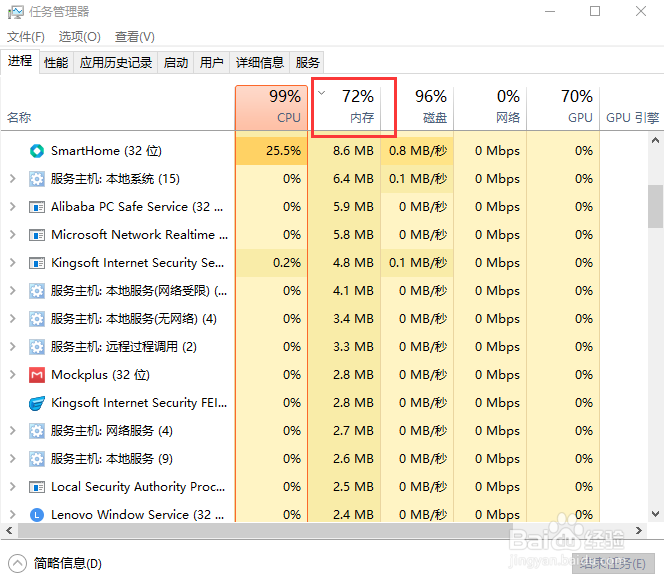
Task: Switch to the 应用历史记录 tab
Action: click(116, 63)
